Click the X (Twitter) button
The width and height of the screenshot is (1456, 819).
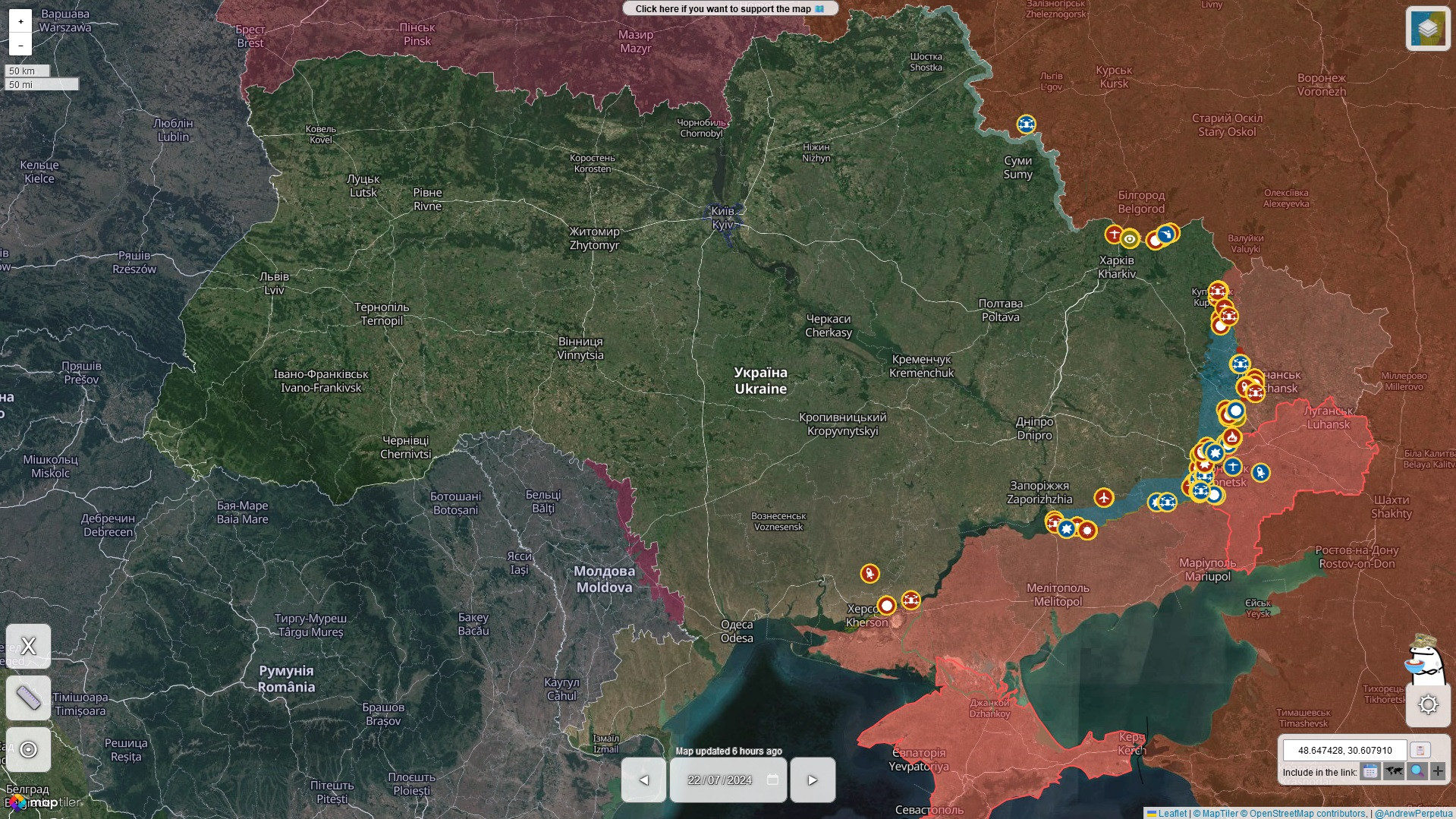[29, 646]
